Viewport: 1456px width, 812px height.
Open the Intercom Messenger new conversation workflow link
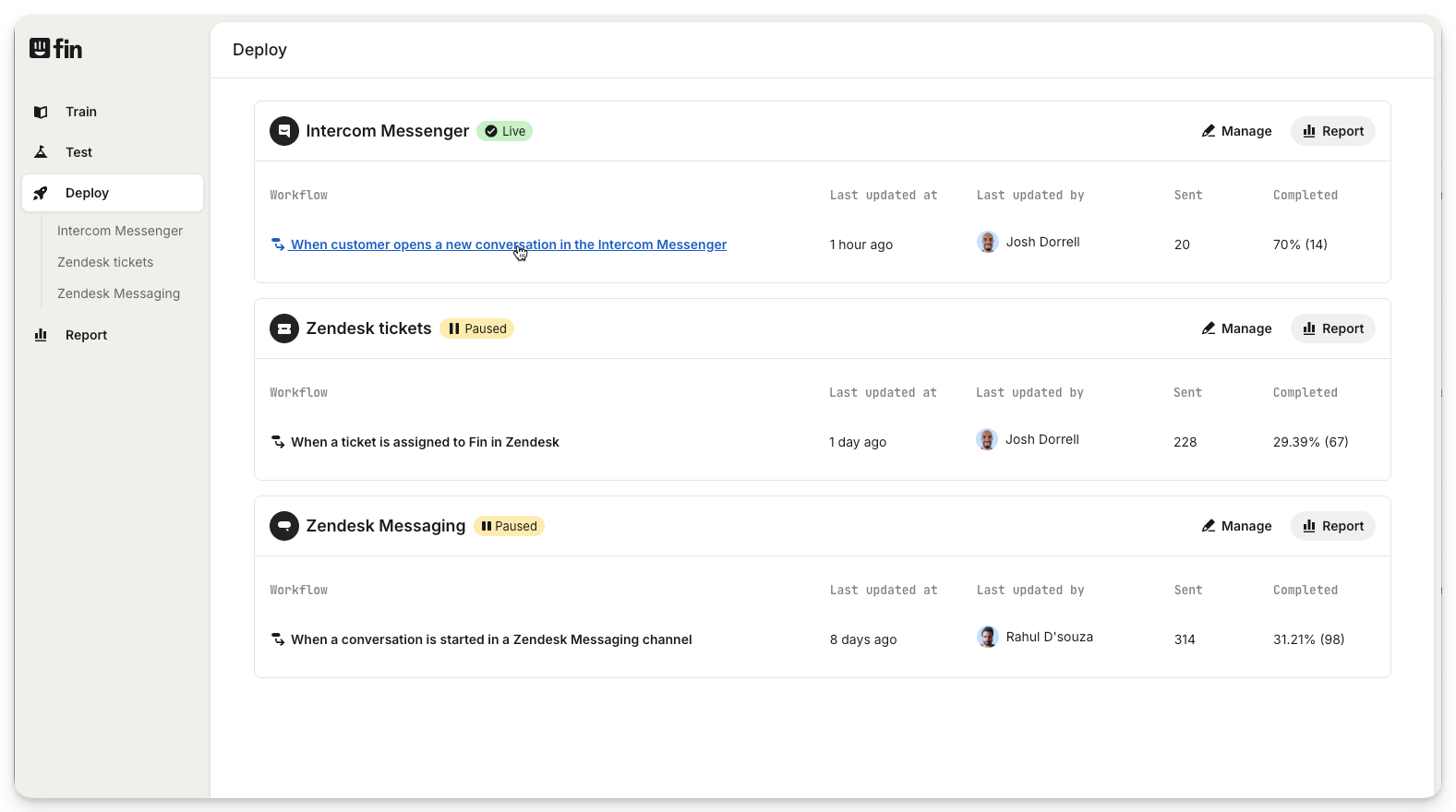click(x=508, y=245)
